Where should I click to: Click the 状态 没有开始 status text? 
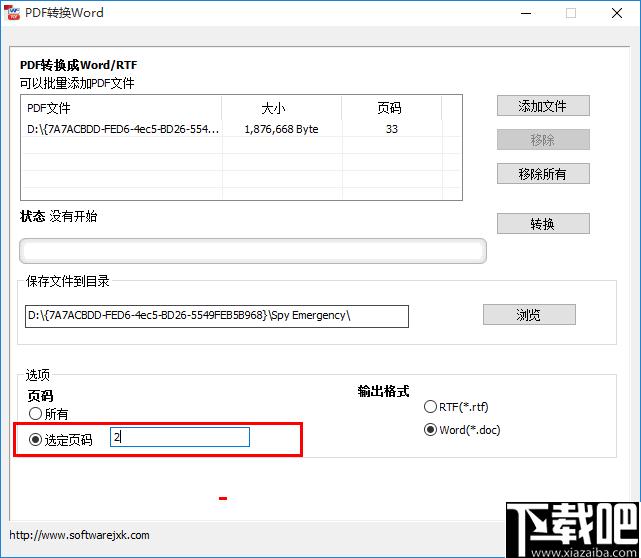click(58, 216)
